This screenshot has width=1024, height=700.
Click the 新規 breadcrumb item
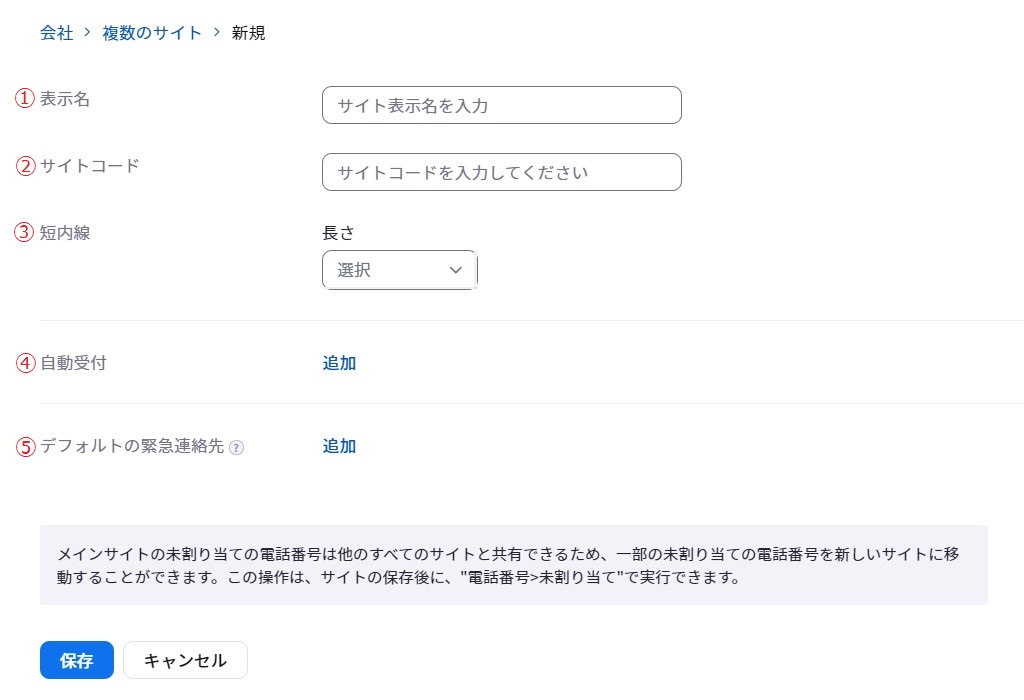point(248,33)
